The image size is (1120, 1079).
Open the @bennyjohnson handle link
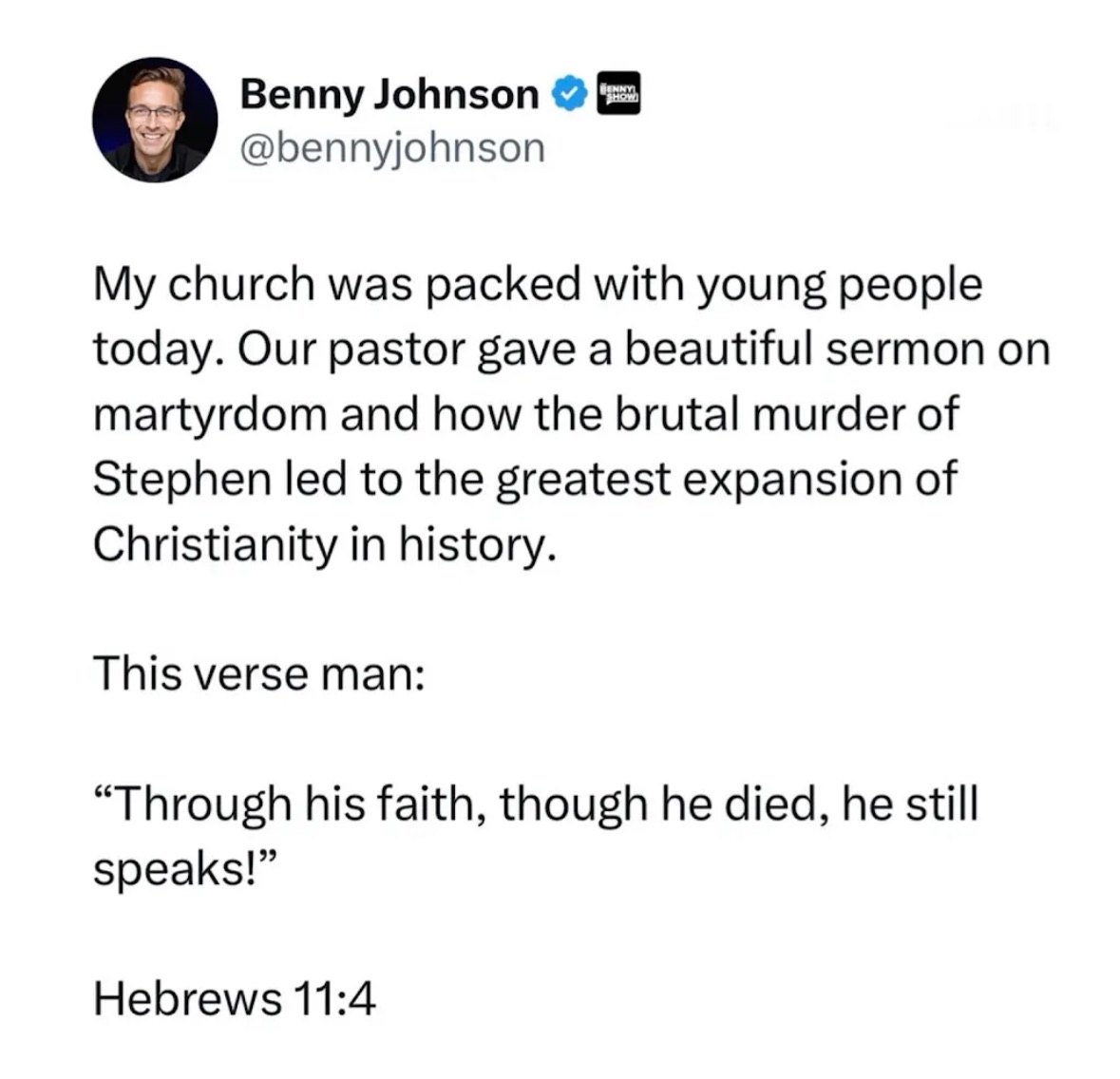[x=393, y=148]
